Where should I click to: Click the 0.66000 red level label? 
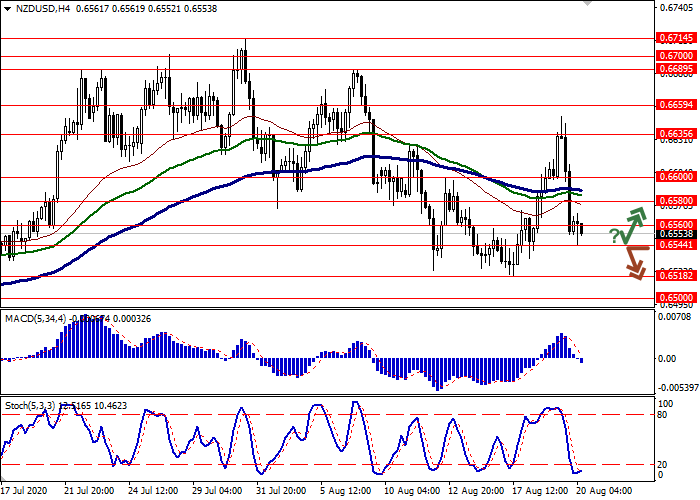click(678, 177)
